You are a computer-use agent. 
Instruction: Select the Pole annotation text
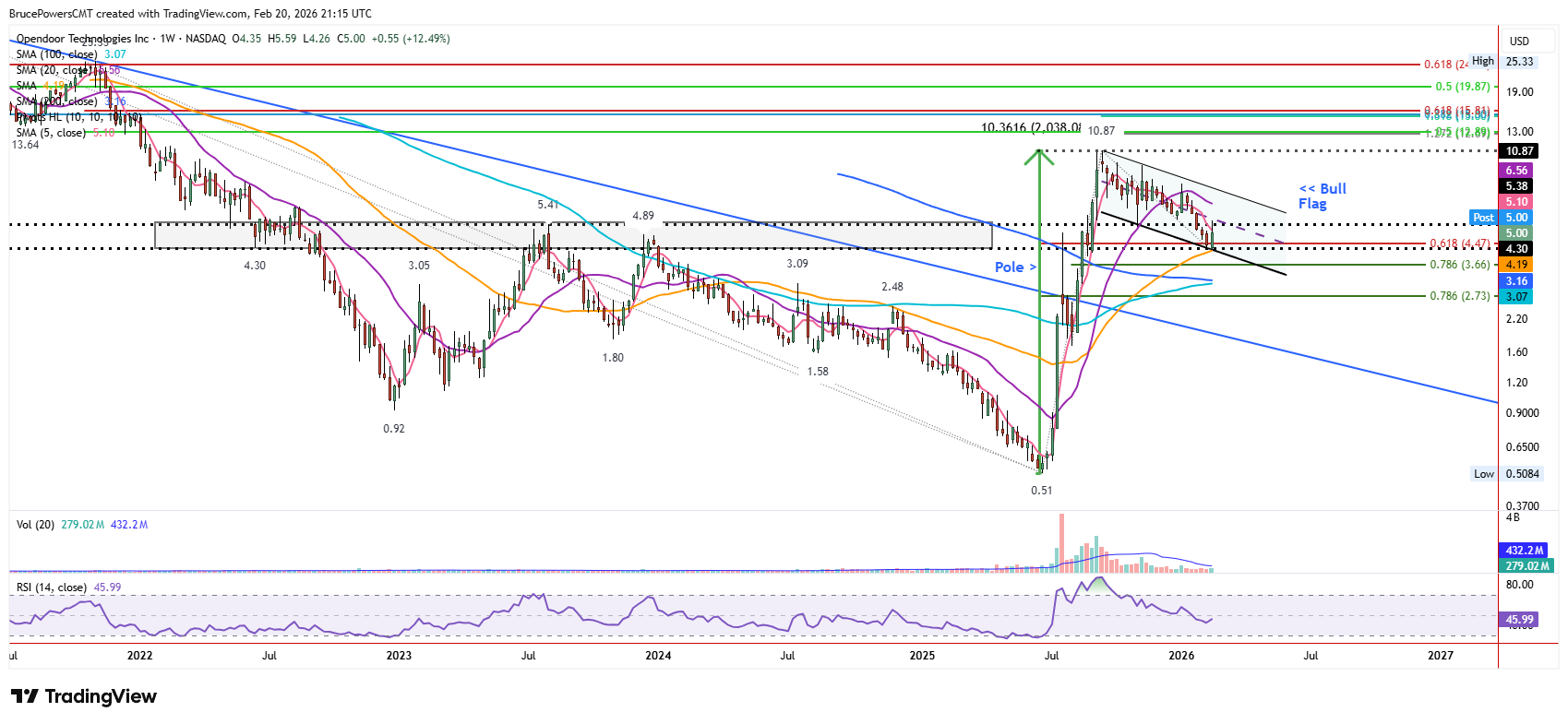(1015, 267)
